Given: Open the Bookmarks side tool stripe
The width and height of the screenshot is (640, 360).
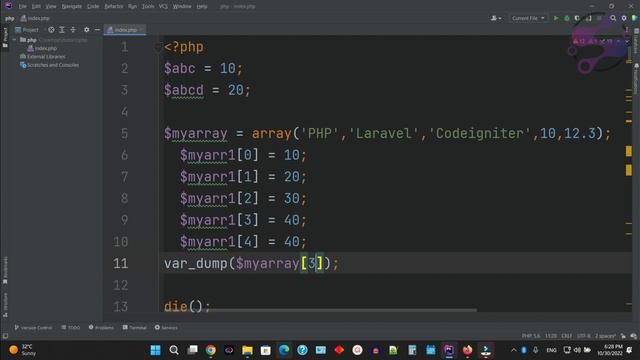Looking at the screenshot, I should 5,270.
